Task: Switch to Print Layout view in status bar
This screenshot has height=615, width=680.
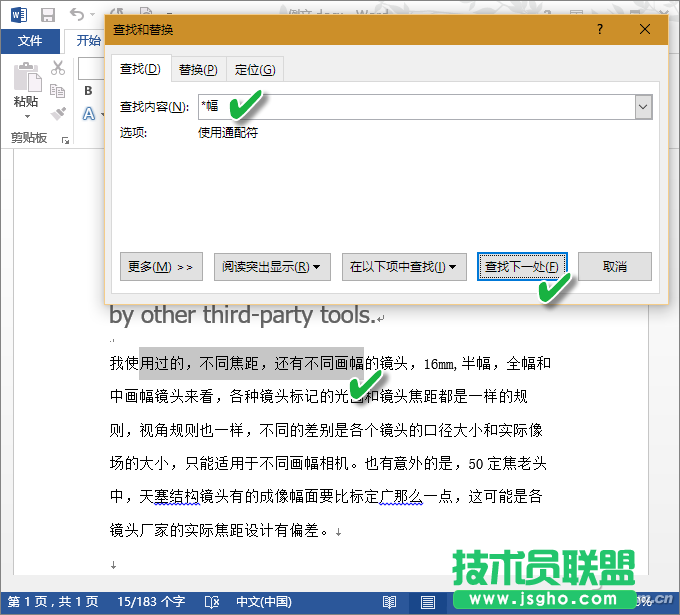Action: pyautogui.click(x=428, y=601)
